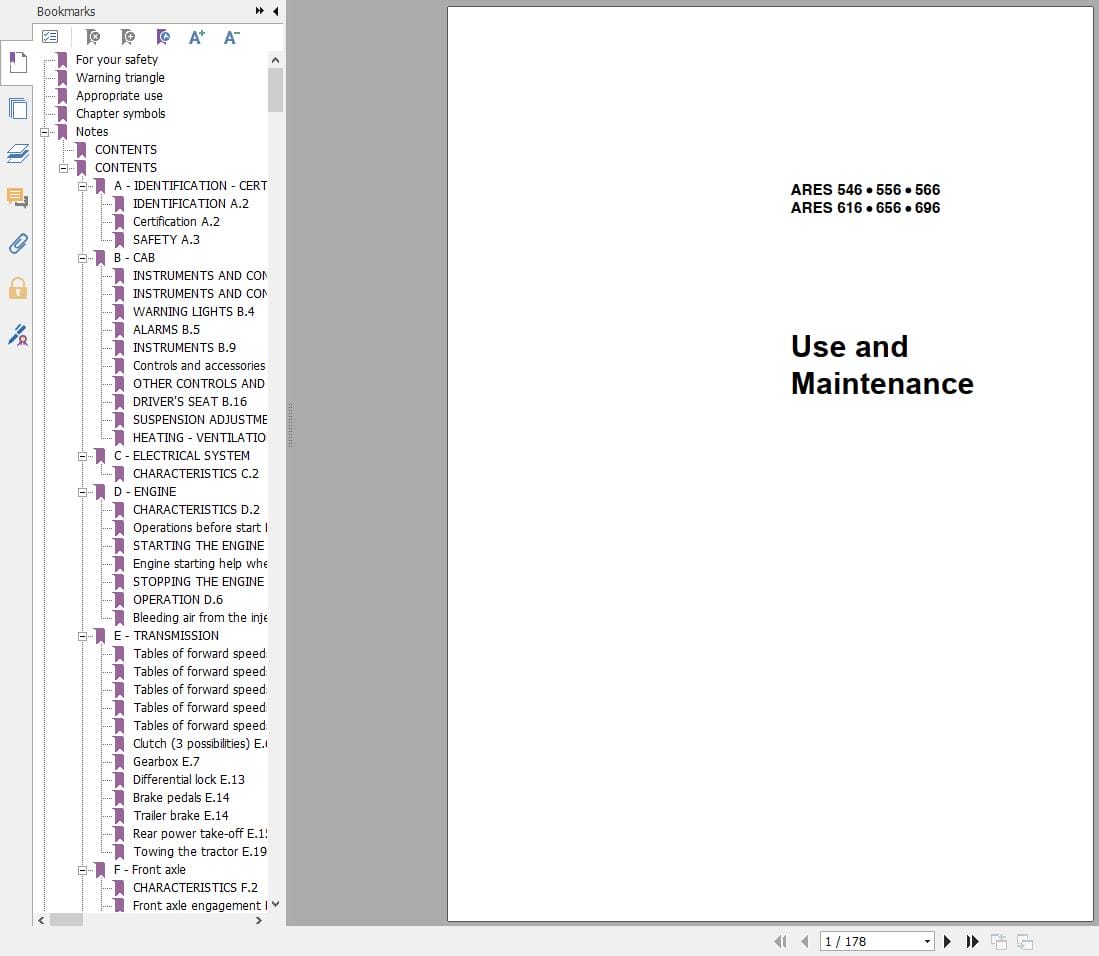The height and width of the screenshot is (956, 1099).
Task: Open the Attachments paperclip sidebar icon
Action: 18,243
